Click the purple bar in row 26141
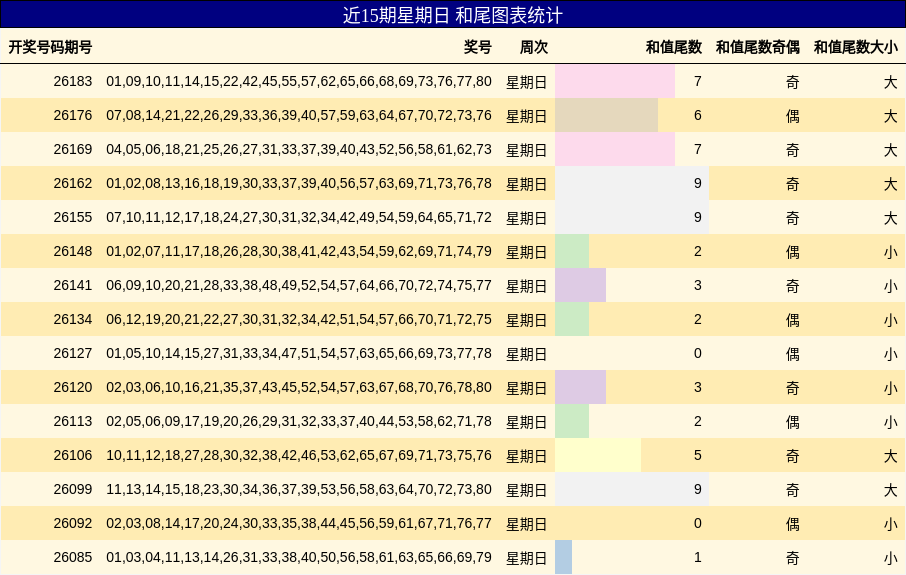Viewport: 906px width, 575px height. pos(581,285)
